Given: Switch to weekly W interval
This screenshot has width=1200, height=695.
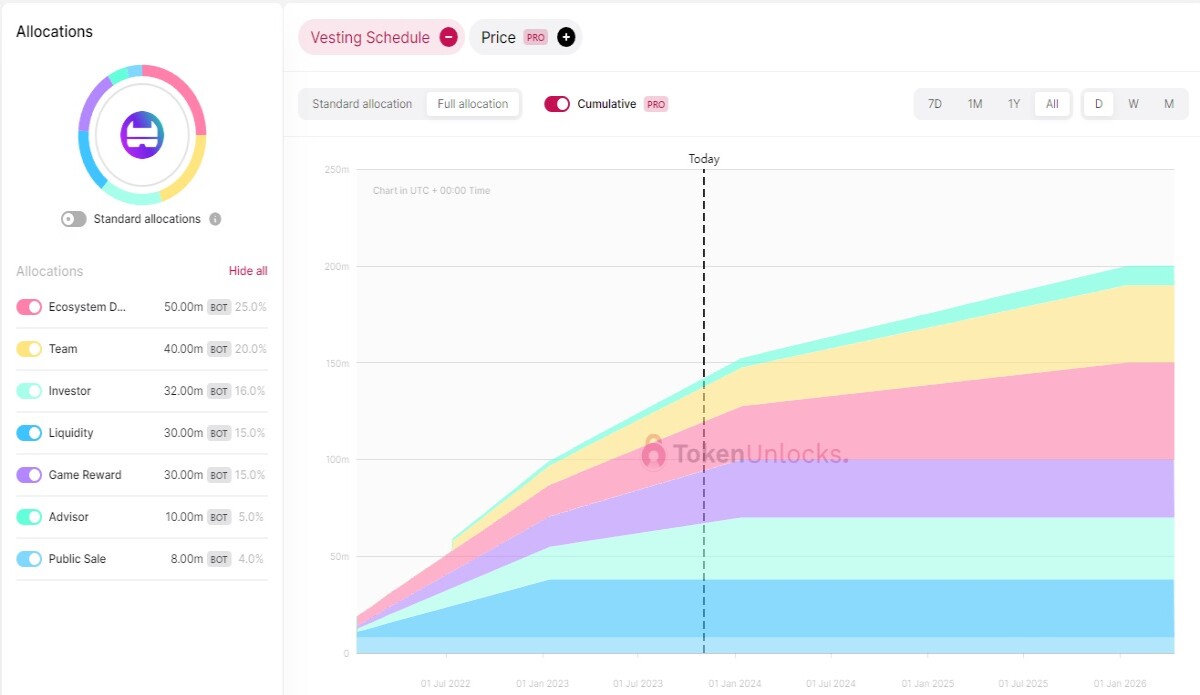Looking at the screenshot, I should pos(1133,104).
